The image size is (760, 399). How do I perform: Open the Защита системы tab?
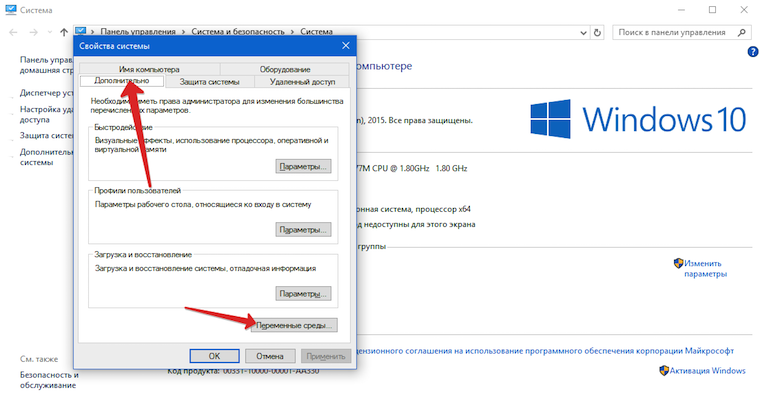click(209, 82)
